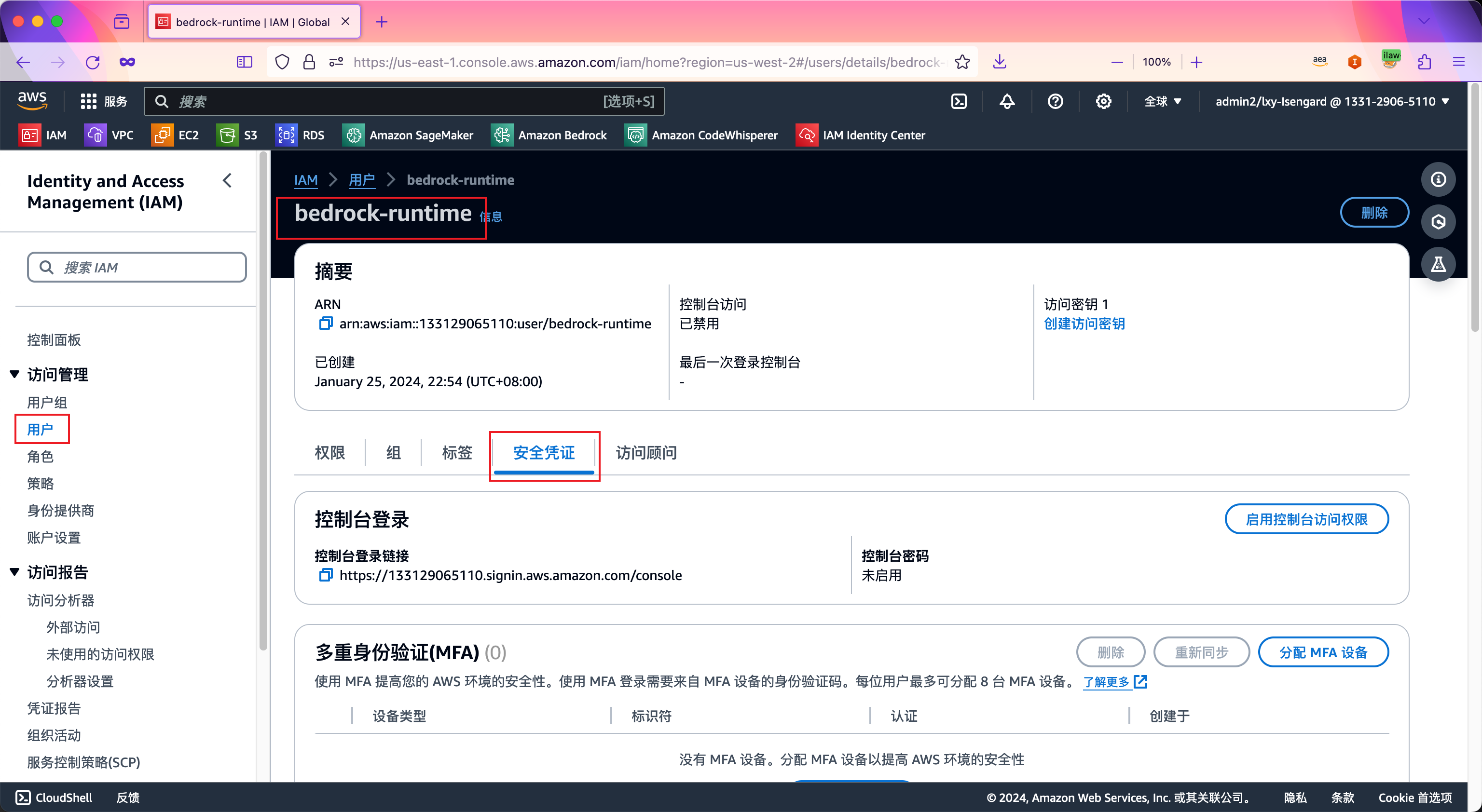Switch to the 组 tab

(x=394, y=453)
